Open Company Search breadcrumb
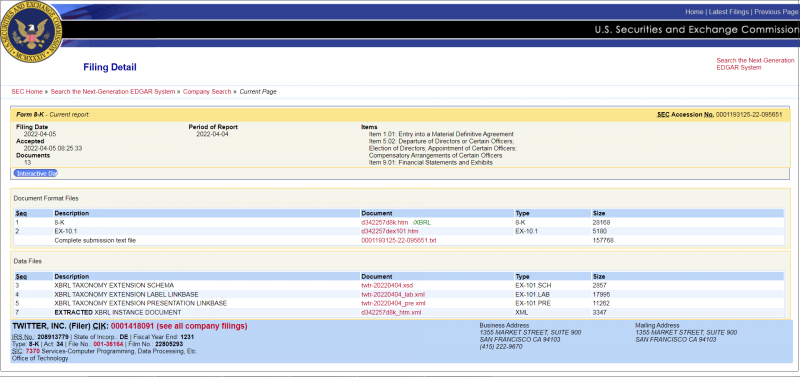Screen dimensions: 800x377 click(x=207, y=92)
